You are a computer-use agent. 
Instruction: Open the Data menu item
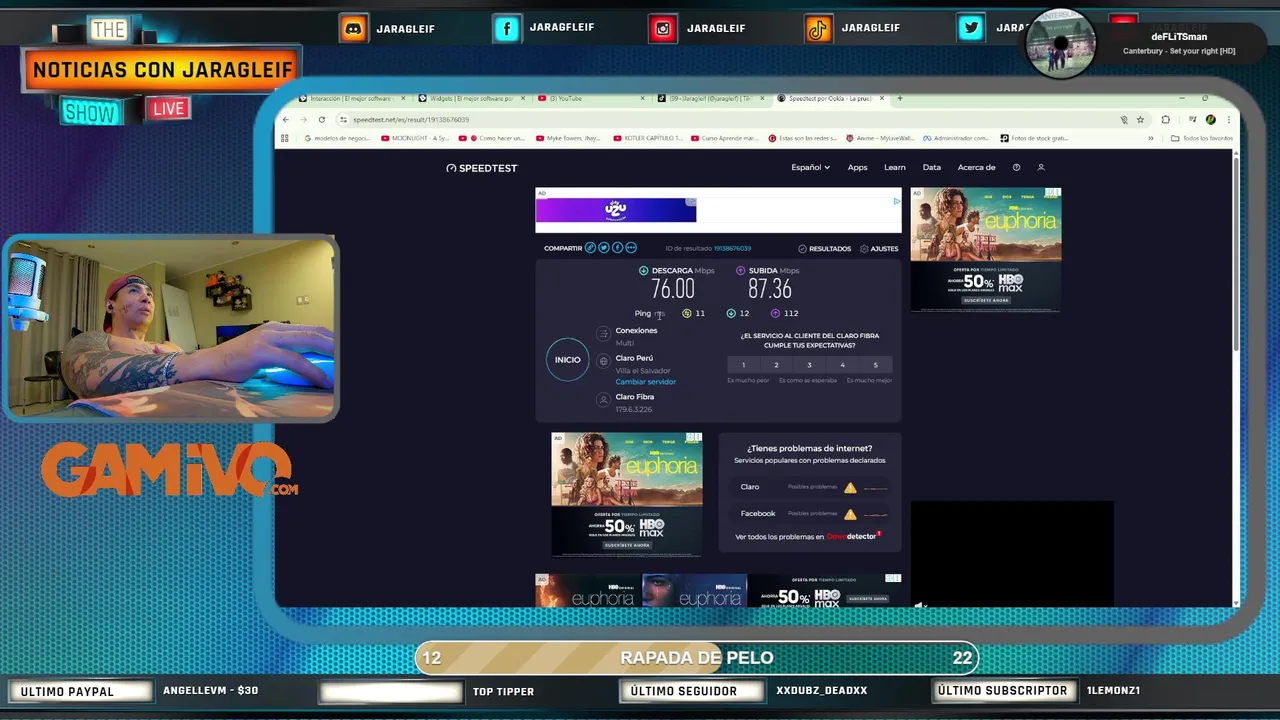[932, 168]
